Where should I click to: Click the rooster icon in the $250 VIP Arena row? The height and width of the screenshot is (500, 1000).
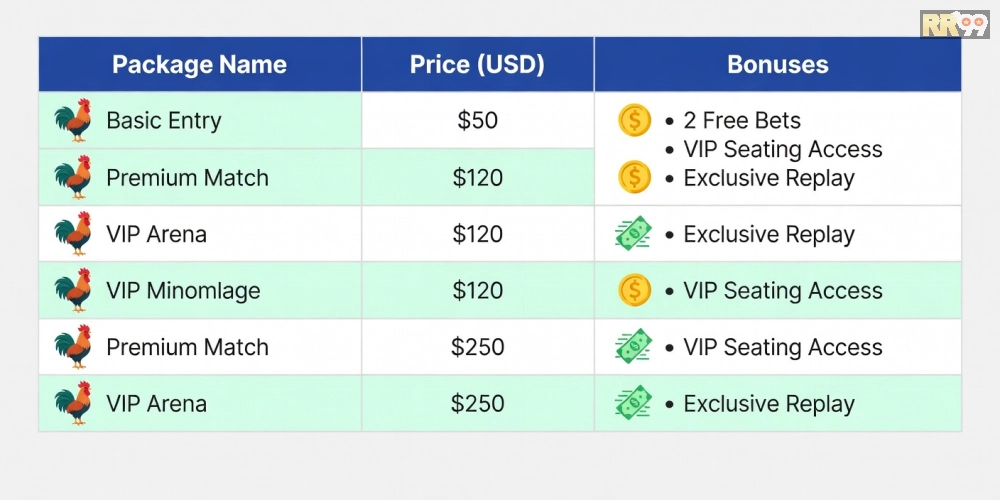coord(73,404)
